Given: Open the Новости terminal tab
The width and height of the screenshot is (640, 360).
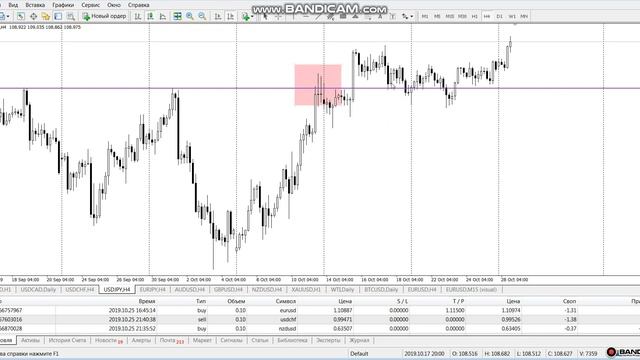Looking at the screenshot, I should pyautogui.click(x=109, y=340).
